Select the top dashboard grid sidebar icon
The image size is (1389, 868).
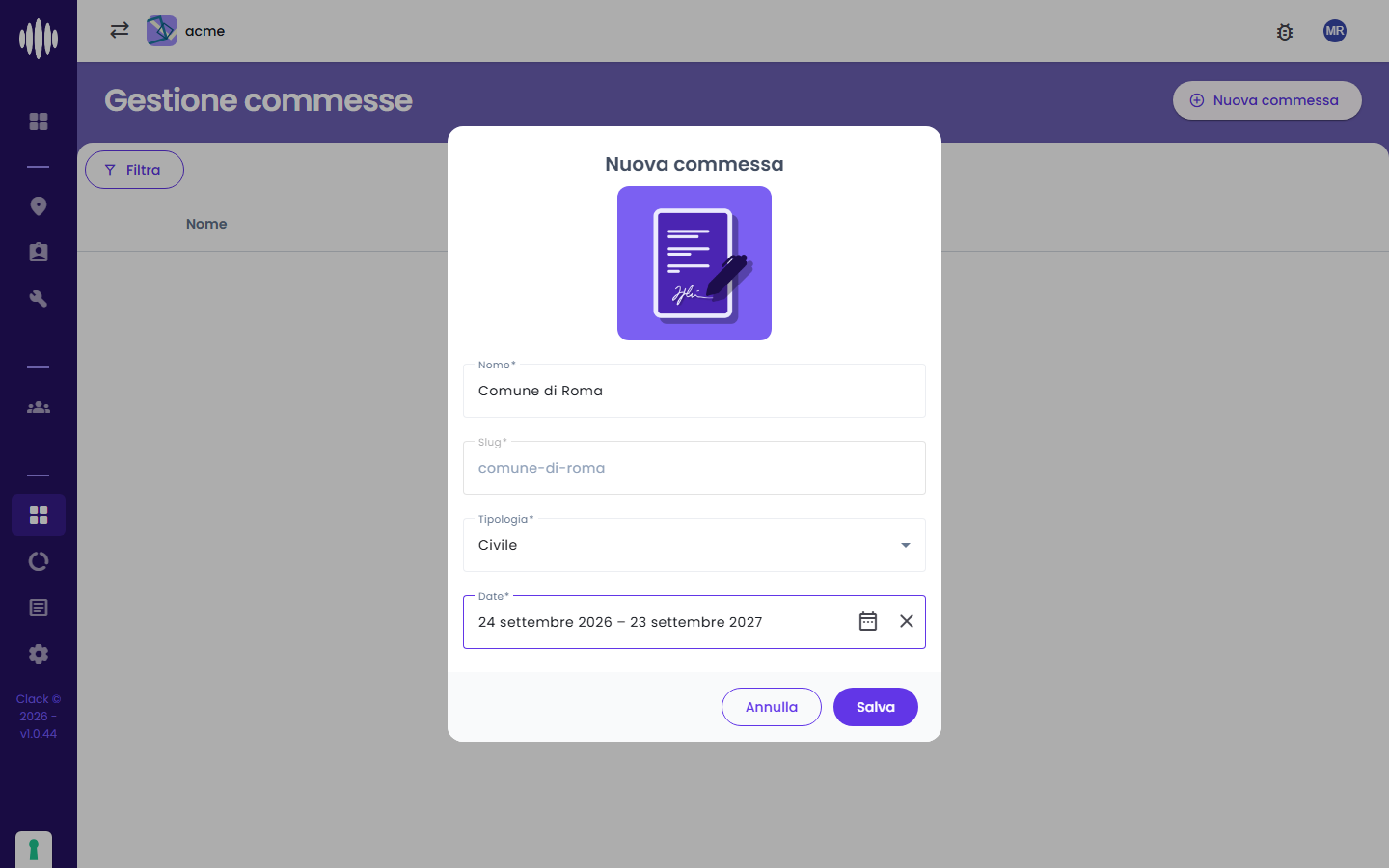(39, 122)
